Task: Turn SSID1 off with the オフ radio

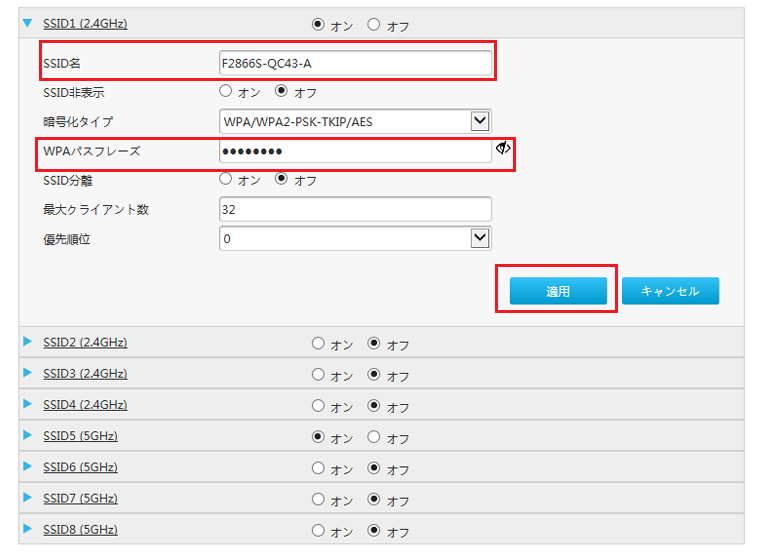Action: pyautogui.click(x=374, y=24)
